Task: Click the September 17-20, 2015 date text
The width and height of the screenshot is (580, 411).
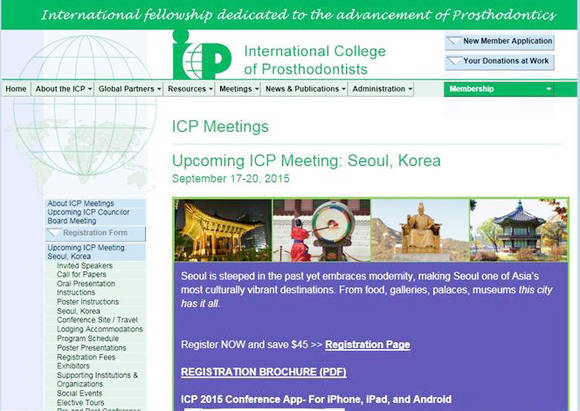Action: tap(230, 179)
